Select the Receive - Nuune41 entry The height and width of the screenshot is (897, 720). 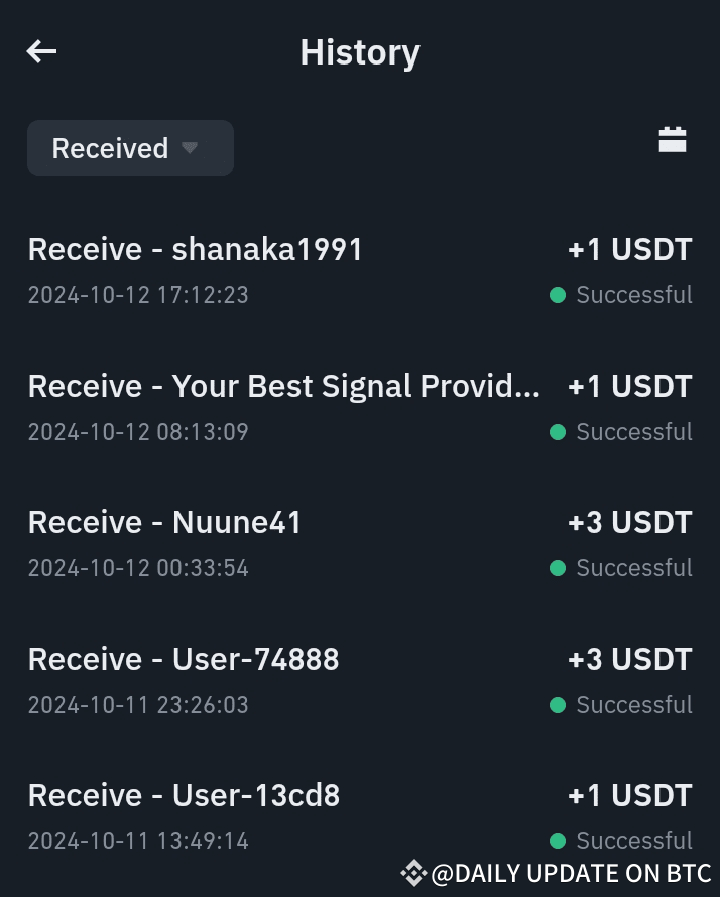pos(164,522)
